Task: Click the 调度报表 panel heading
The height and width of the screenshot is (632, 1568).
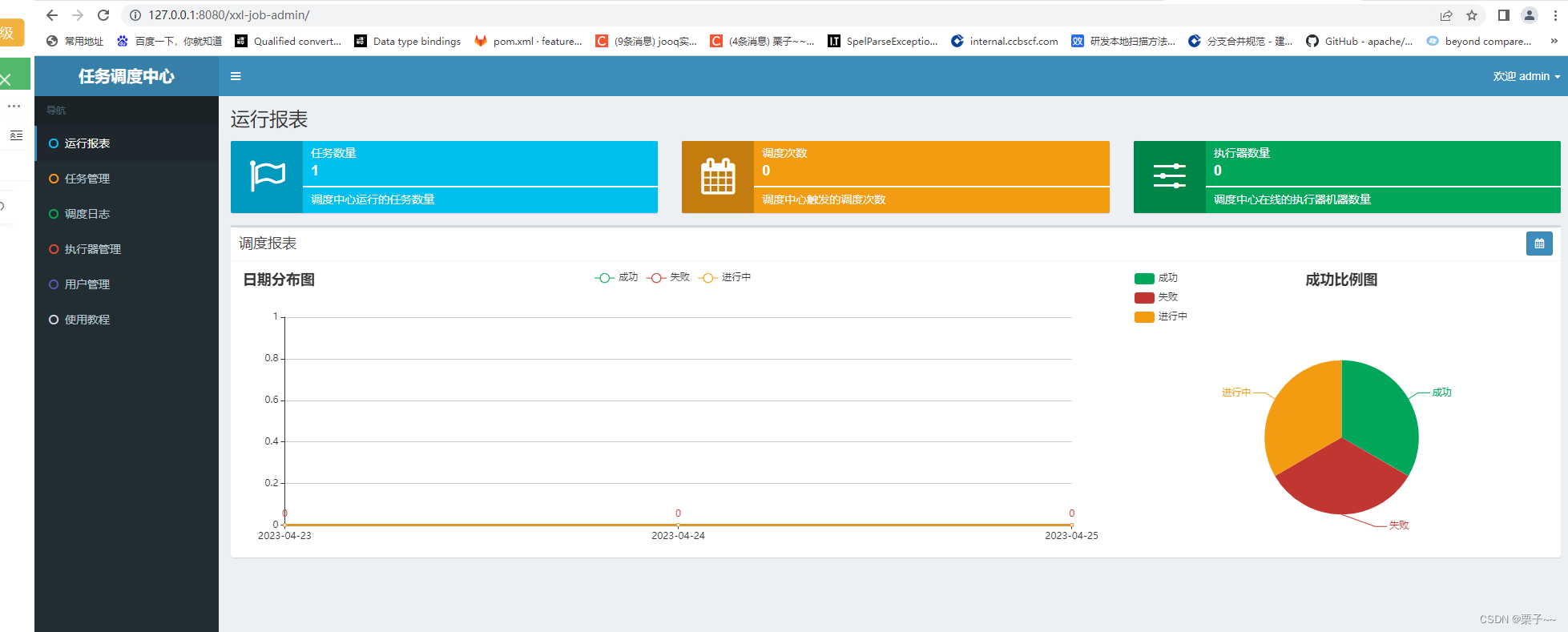Action: tap(268, 244)
